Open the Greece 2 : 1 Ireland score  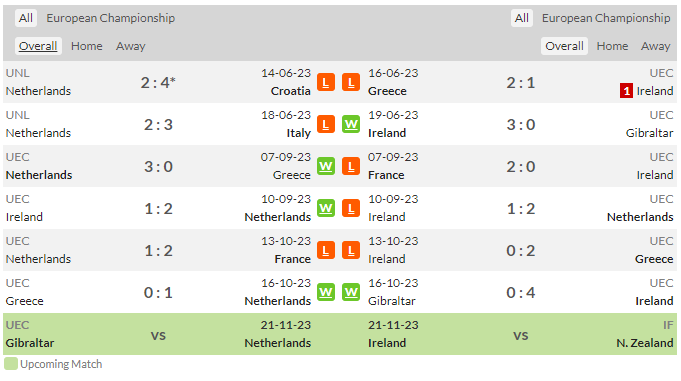coord(521,83)
